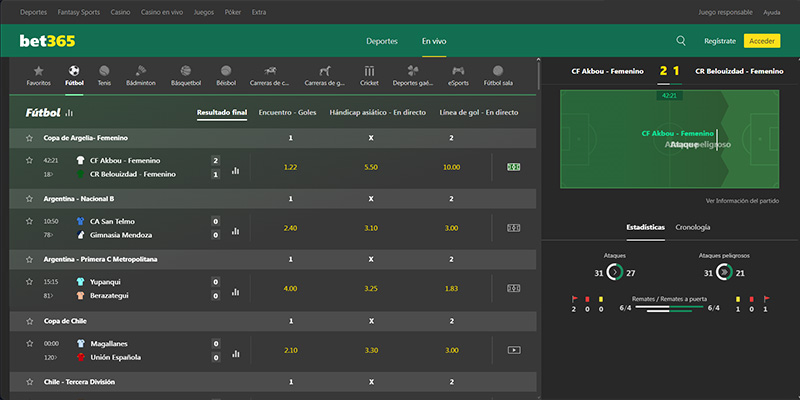The width and height of the screenshot is (800, 400).
Task: Favorite the Magallanes match star
Action: (x=29, y=343)
